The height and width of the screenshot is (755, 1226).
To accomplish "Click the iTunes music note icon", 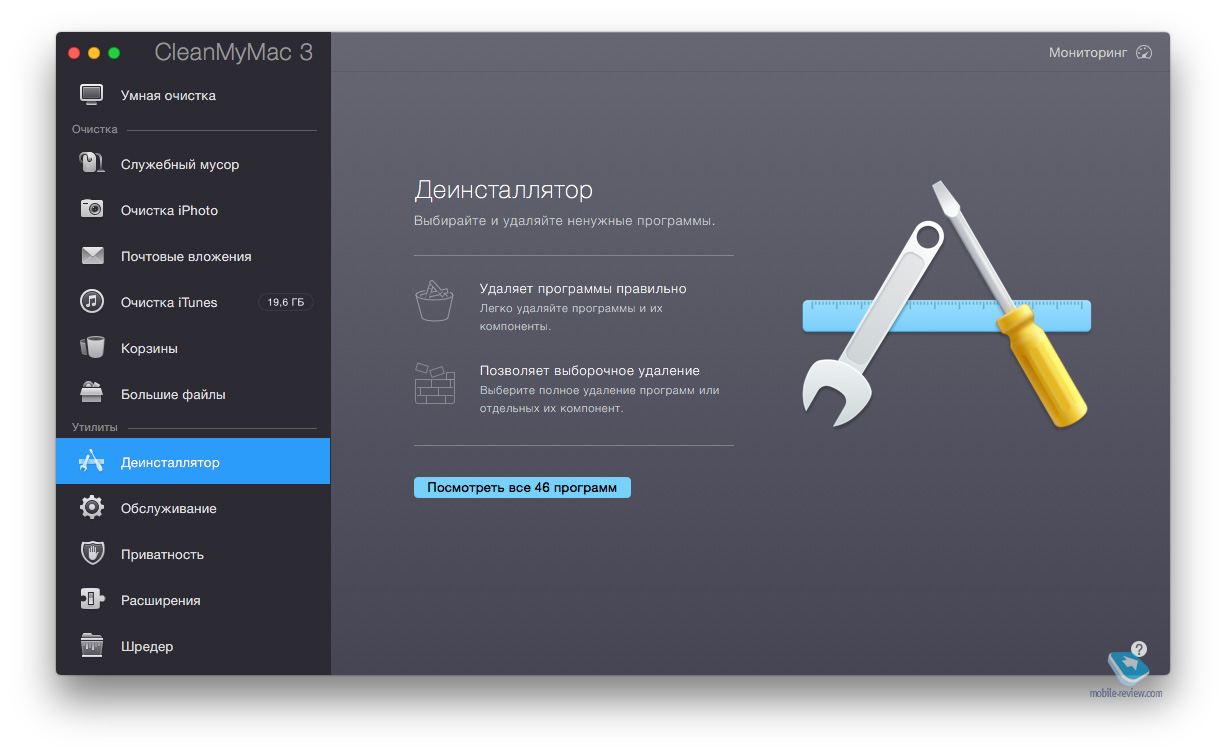I will point(92,302).
